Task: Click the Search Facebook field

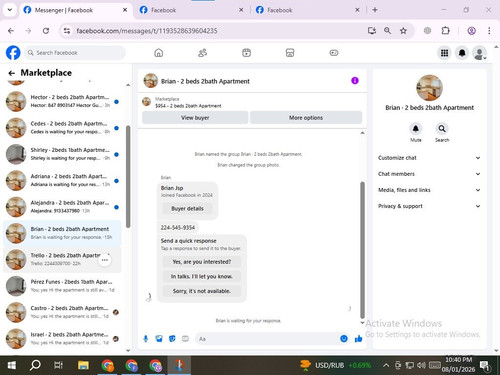Action: coord(75,53)
